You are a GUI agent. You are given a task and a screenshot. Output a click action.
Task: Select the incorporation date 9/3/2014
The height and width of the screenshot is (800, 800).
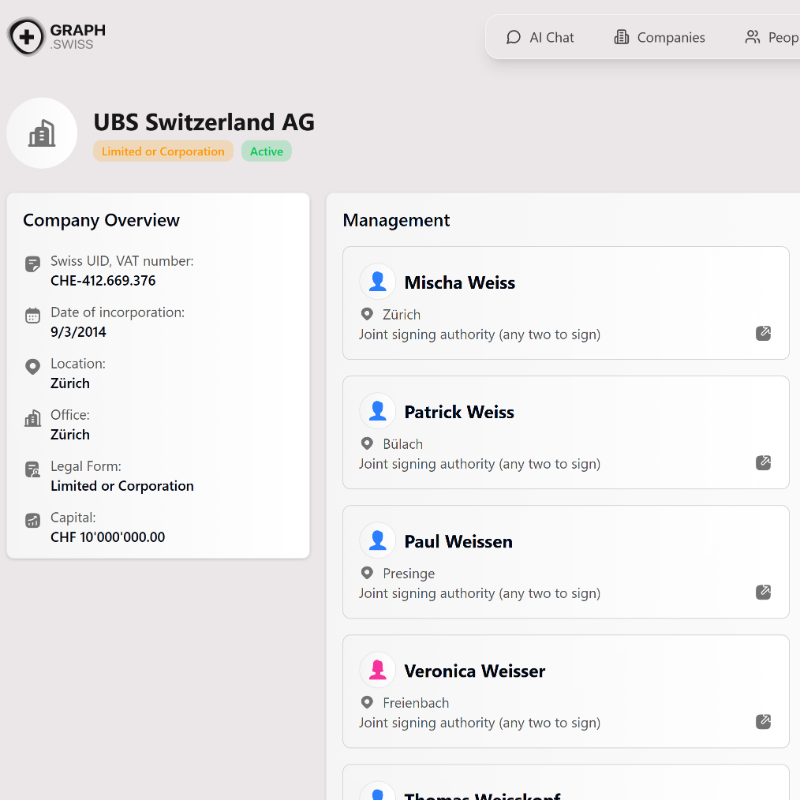point(78,332)
